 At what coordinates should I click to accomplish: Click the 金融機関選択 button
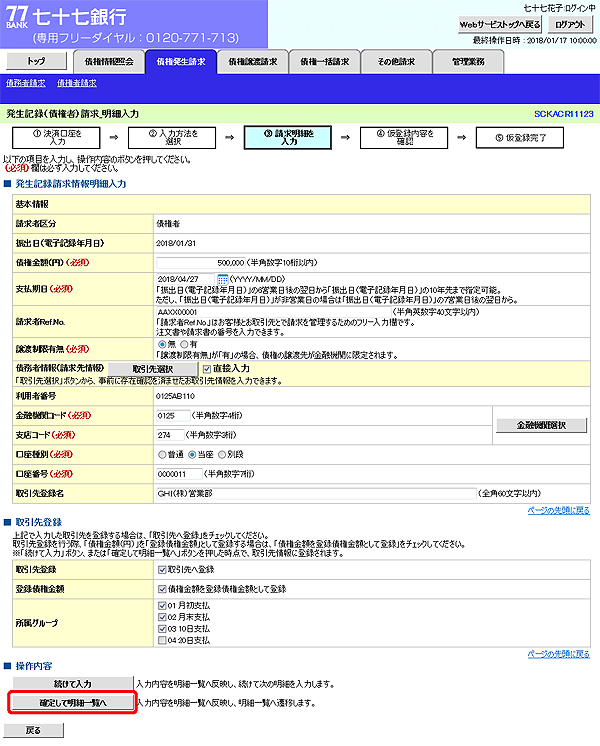pyautogui.click(x=541, y=425)
